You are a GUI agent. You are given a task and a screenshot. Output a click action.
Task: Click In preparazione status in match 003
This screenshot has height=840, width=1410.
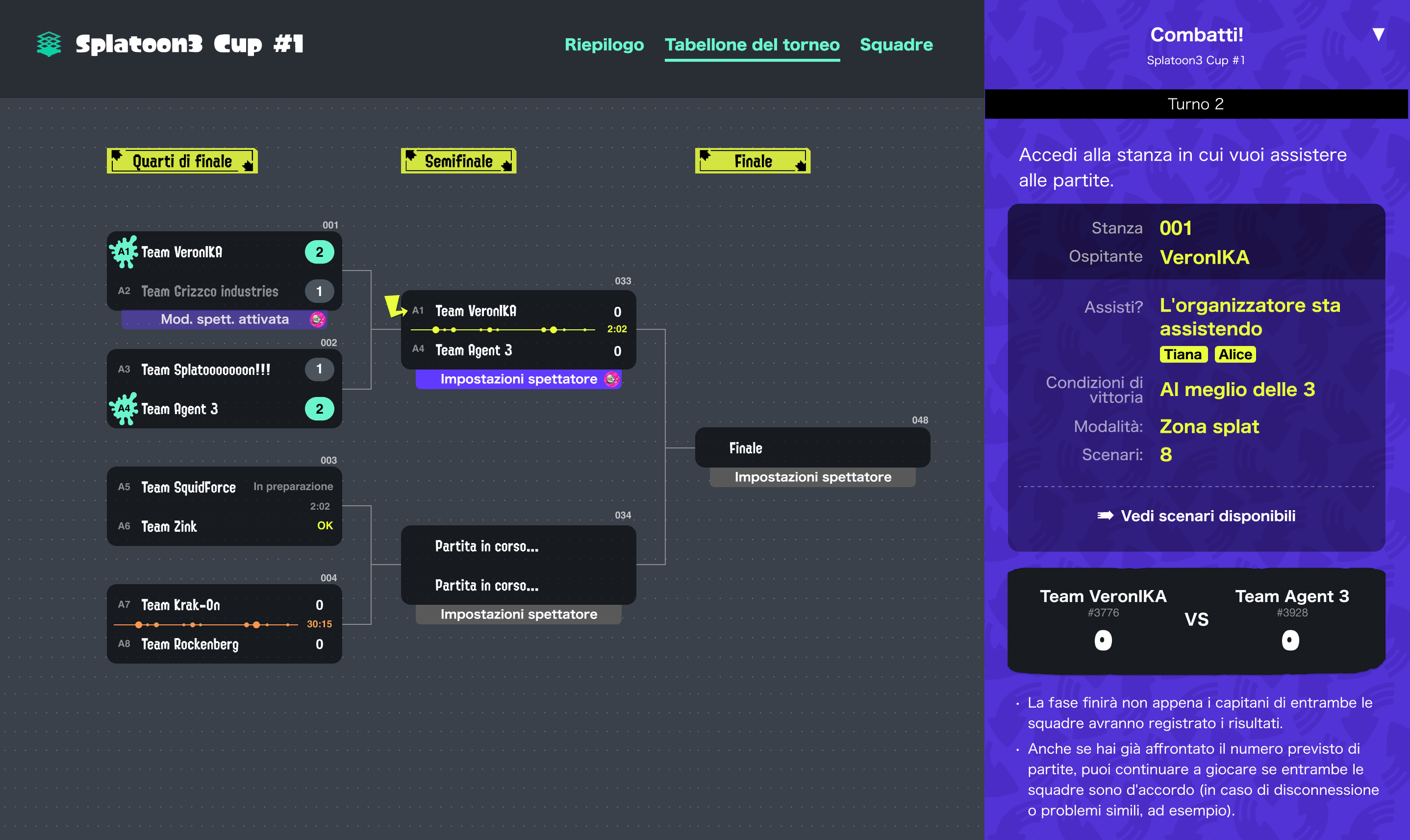(293, 486)
